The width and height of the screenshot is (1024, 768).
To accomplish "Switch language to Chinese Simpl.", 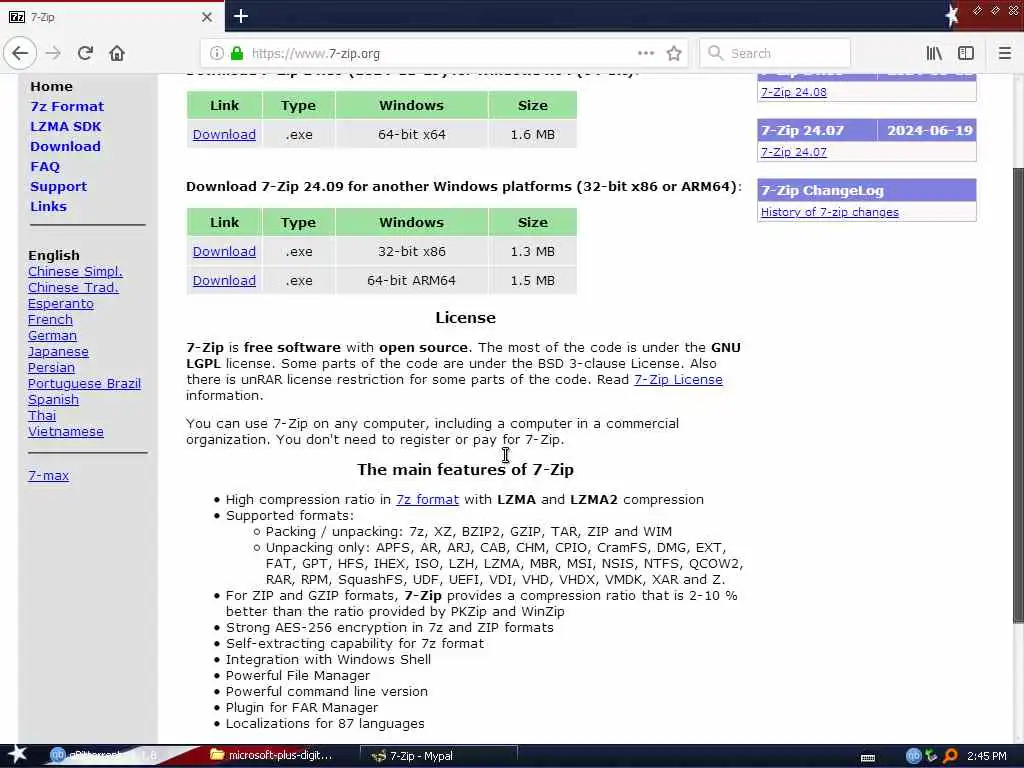I will click(x=75, y=272).
